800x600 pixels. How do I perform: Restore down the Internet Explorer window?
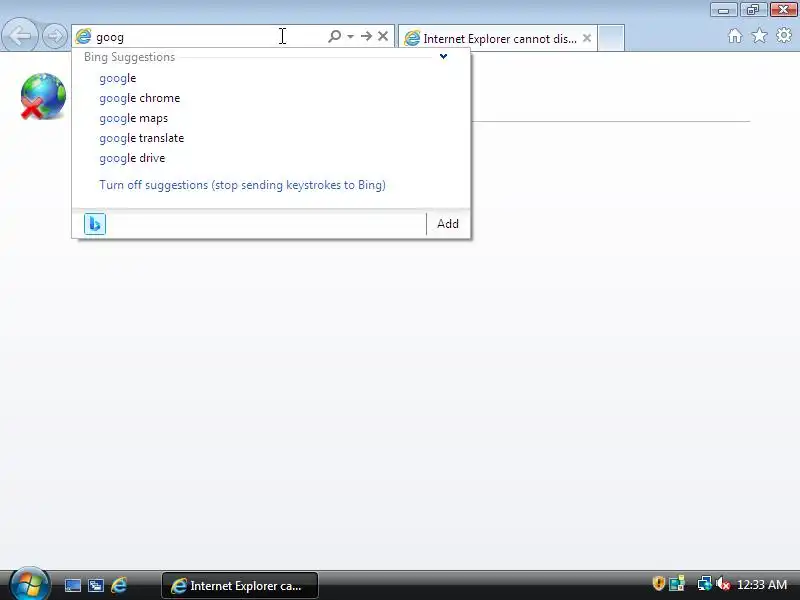point(753,10)
